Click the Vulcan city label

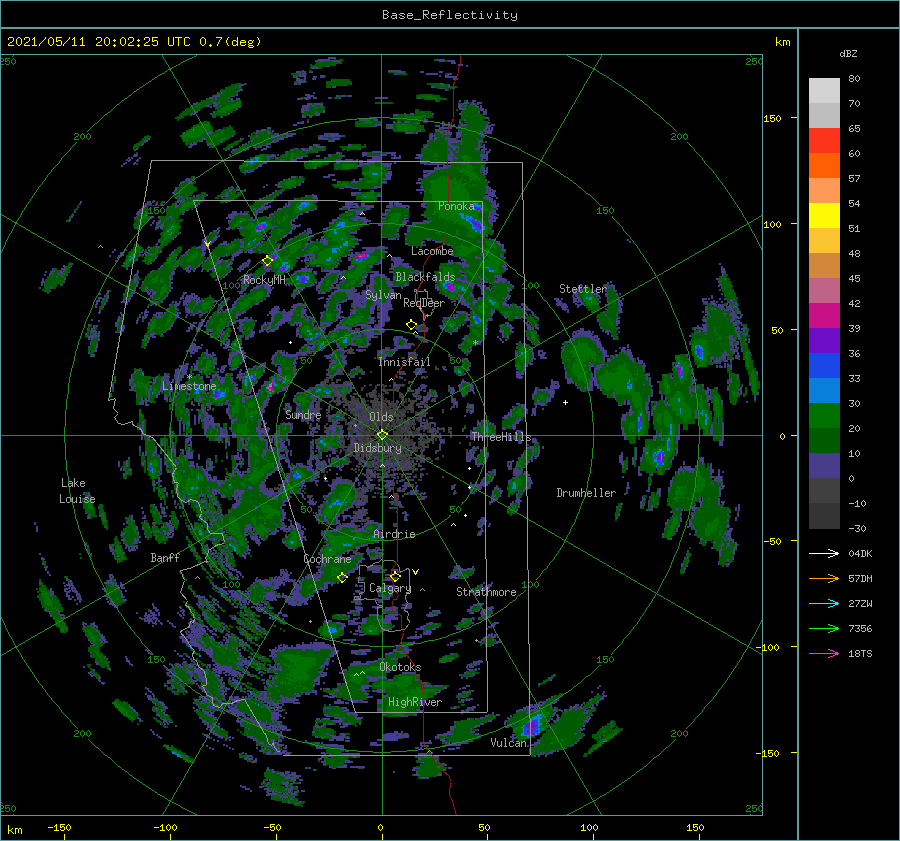click(509, 743)
